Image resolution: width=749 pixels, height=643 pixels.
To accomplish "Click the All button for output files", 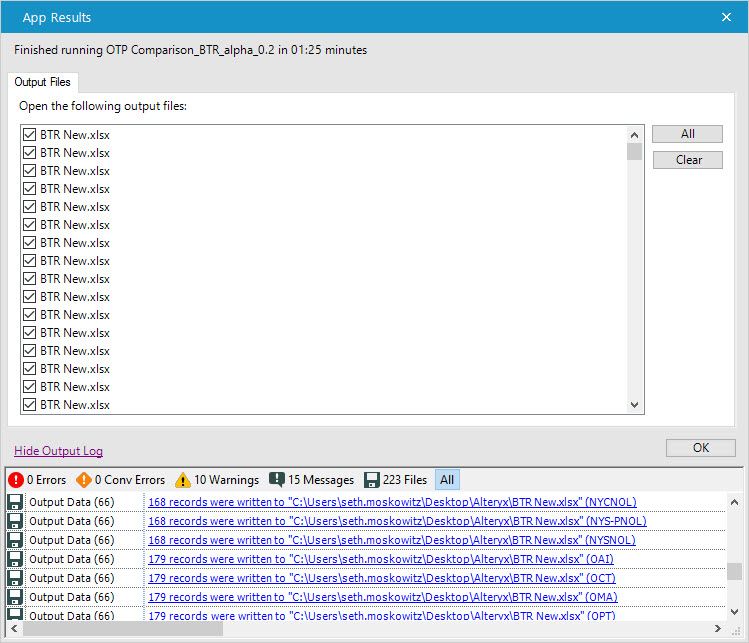I will 687,134.
